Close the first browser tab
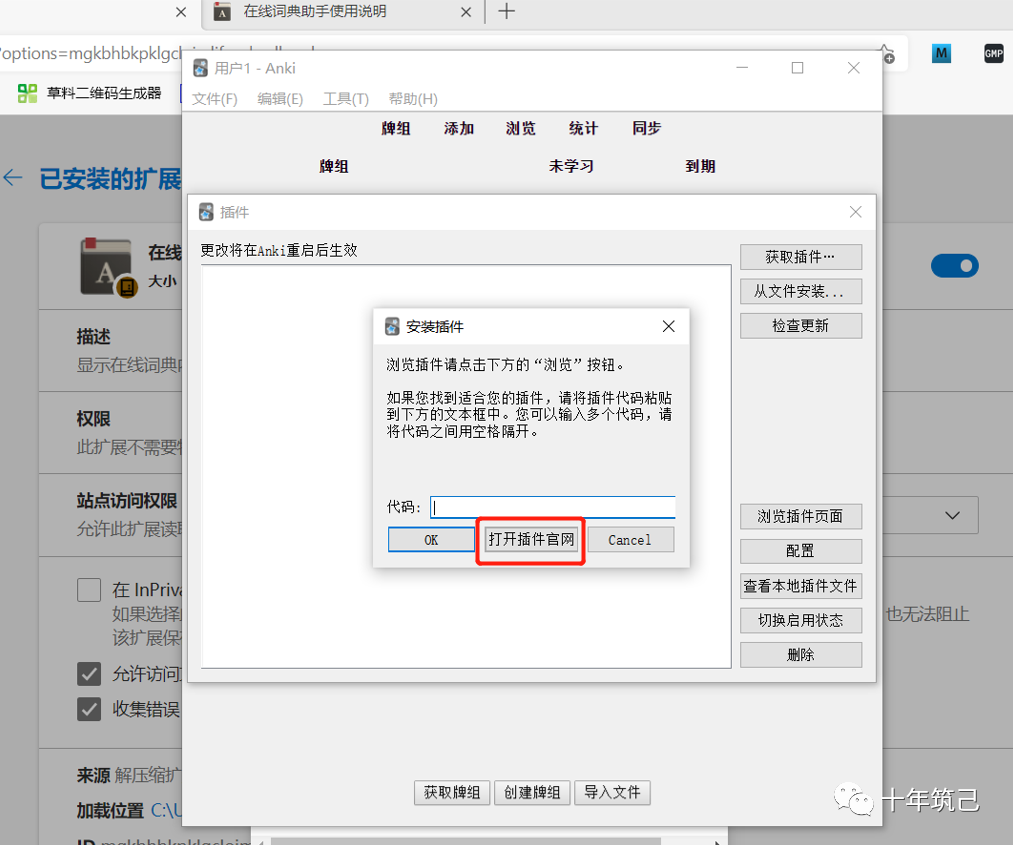This screenshot has width=1013, height=845. tap(181, 12)
